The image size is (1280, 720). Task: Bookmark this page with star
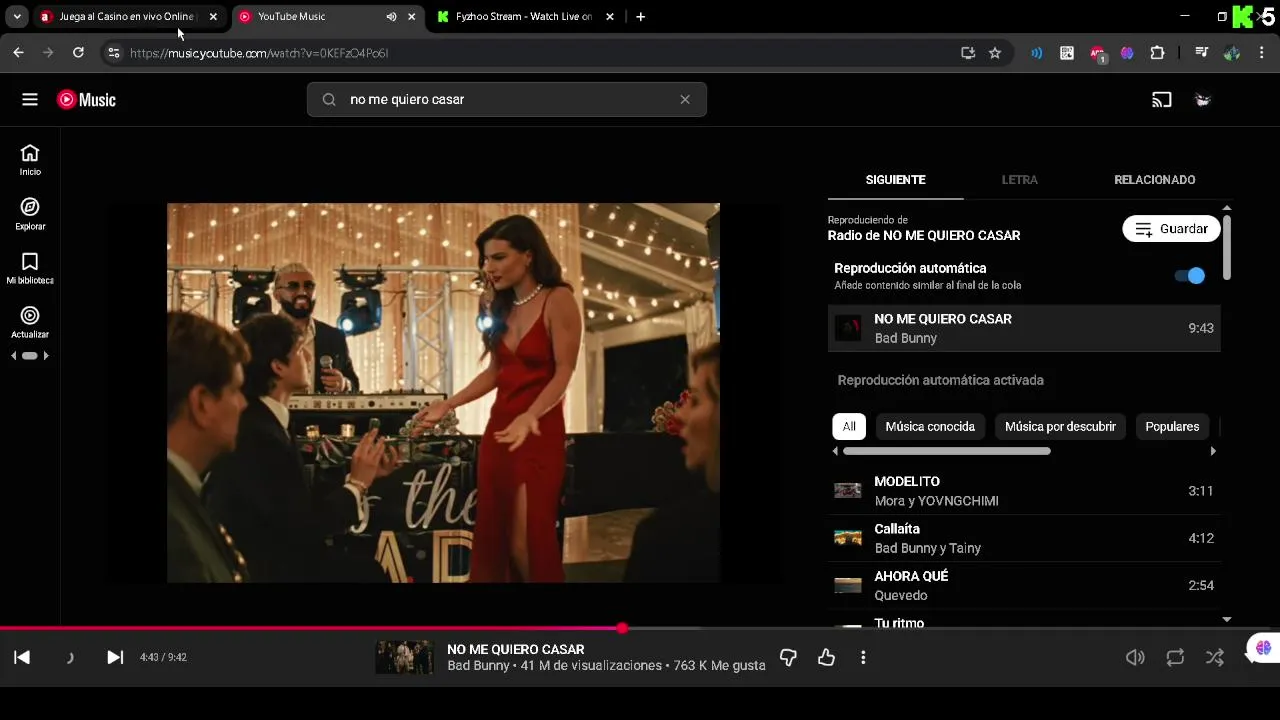(x=995, y=53)
